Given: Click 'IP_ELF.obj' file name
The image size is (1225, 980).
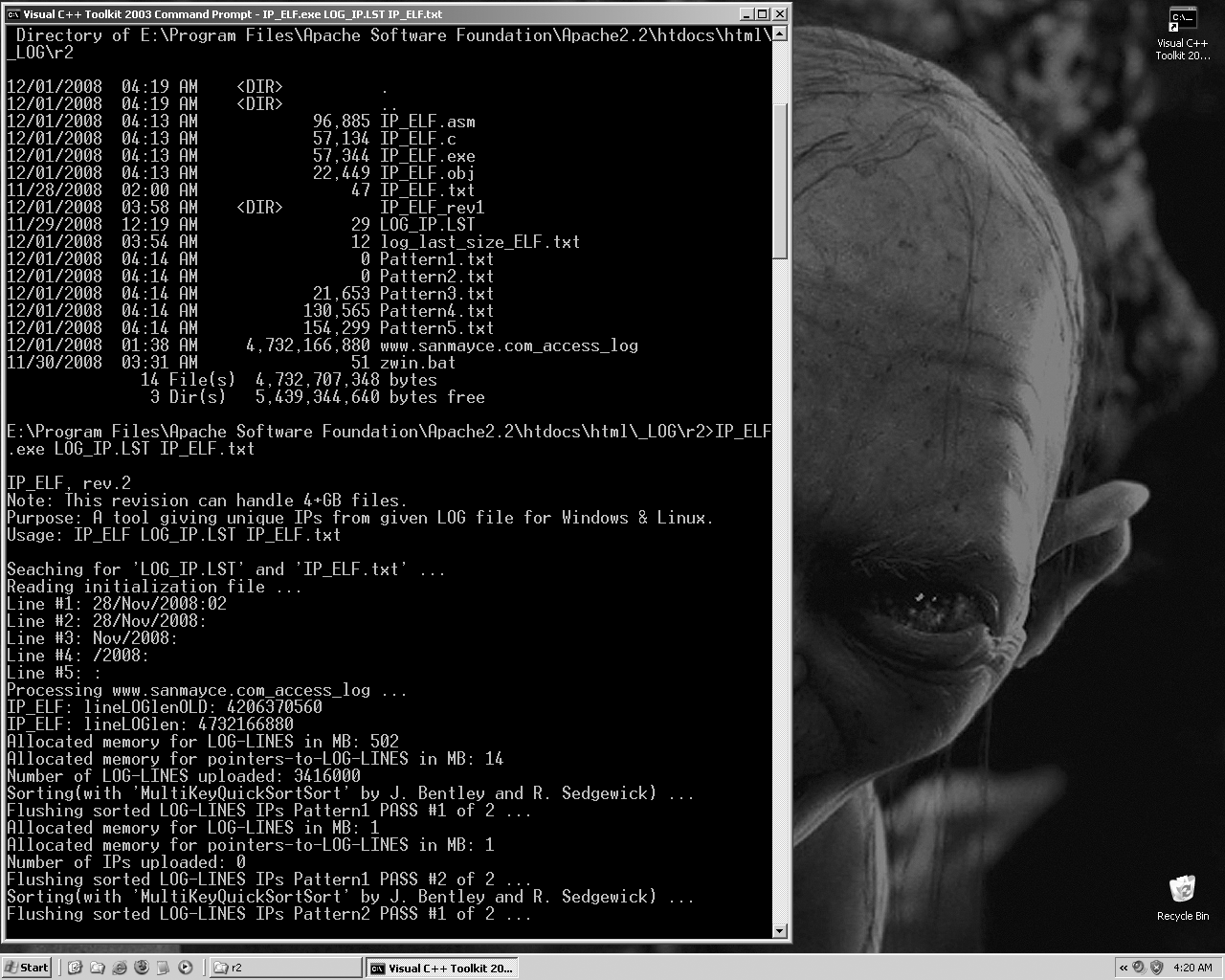Looking at the screenshot, I should (428, 173).
